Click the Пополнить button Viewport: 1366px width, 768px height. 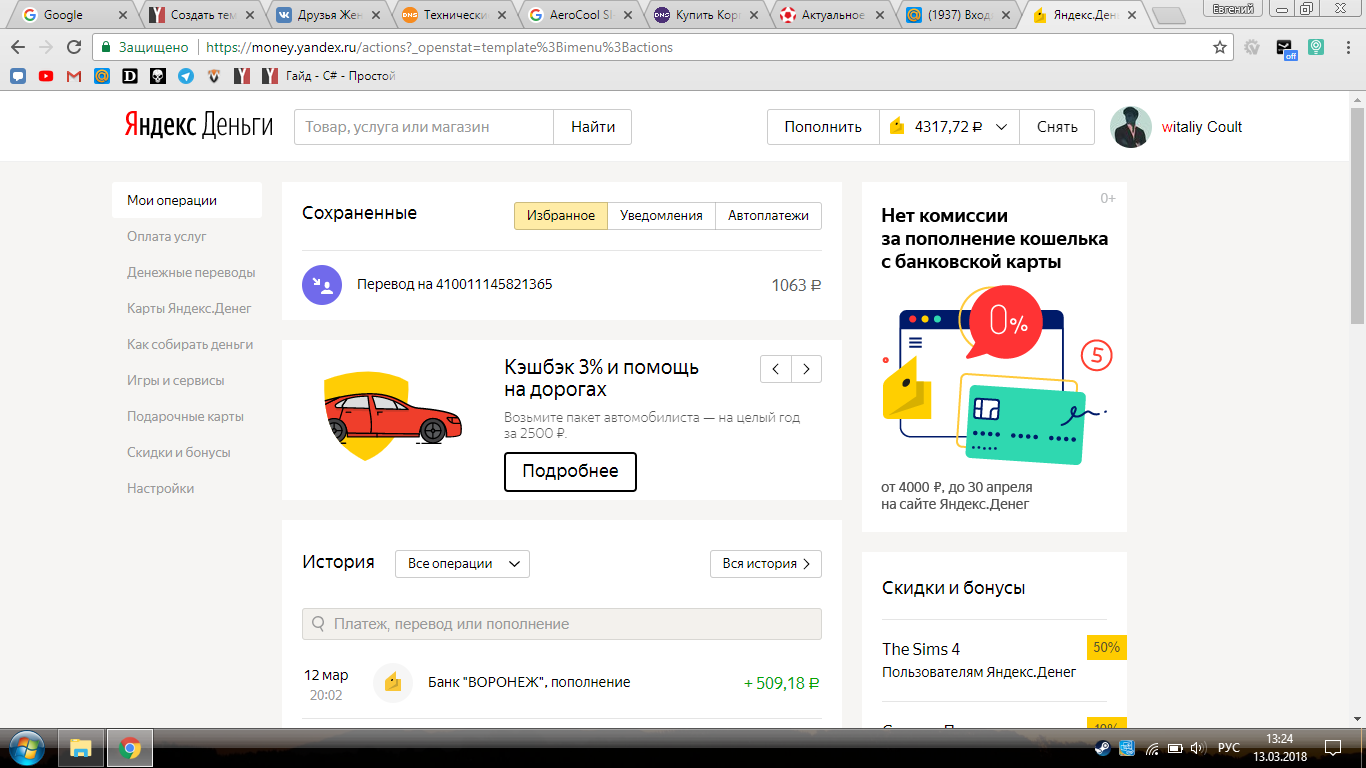pos(822,126)
